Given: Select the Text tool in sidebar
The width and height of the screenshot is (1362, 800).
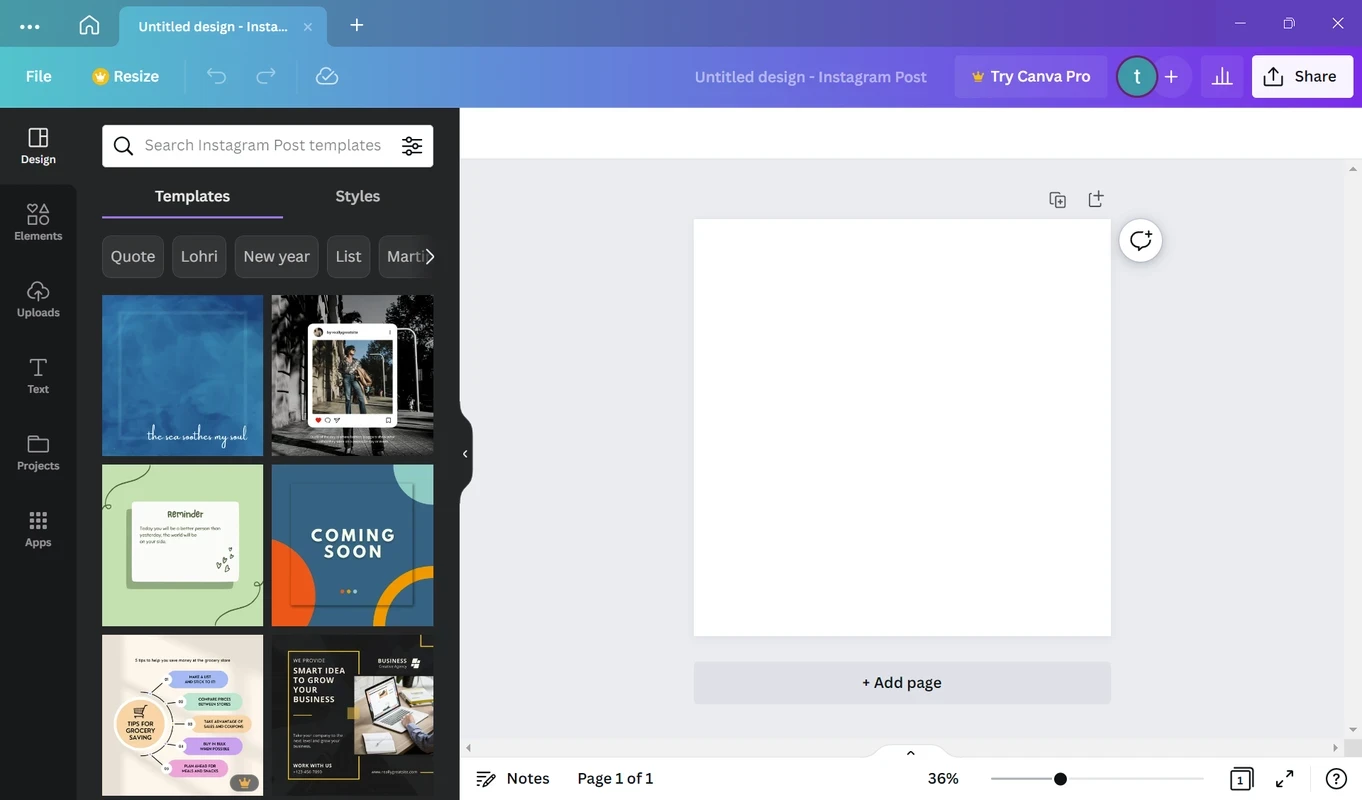Looking at the screenshot, I should tap(38, 375).
